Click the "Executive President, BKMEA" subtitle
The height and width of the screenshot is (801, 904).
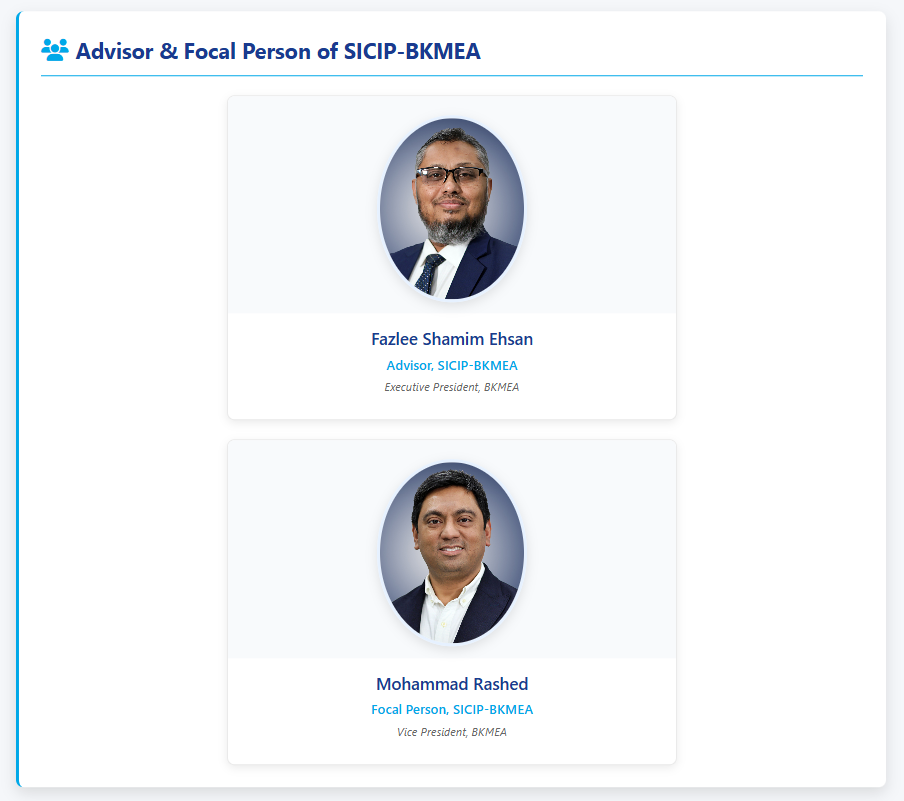point(452,387)
